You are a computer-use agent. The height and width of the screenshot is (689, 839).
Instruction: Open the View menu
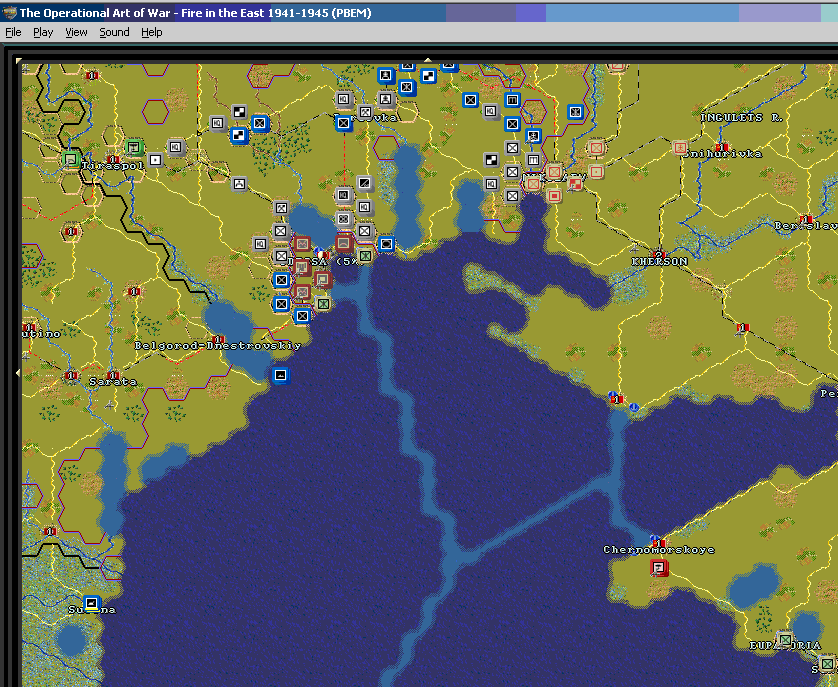click(76, 33)
